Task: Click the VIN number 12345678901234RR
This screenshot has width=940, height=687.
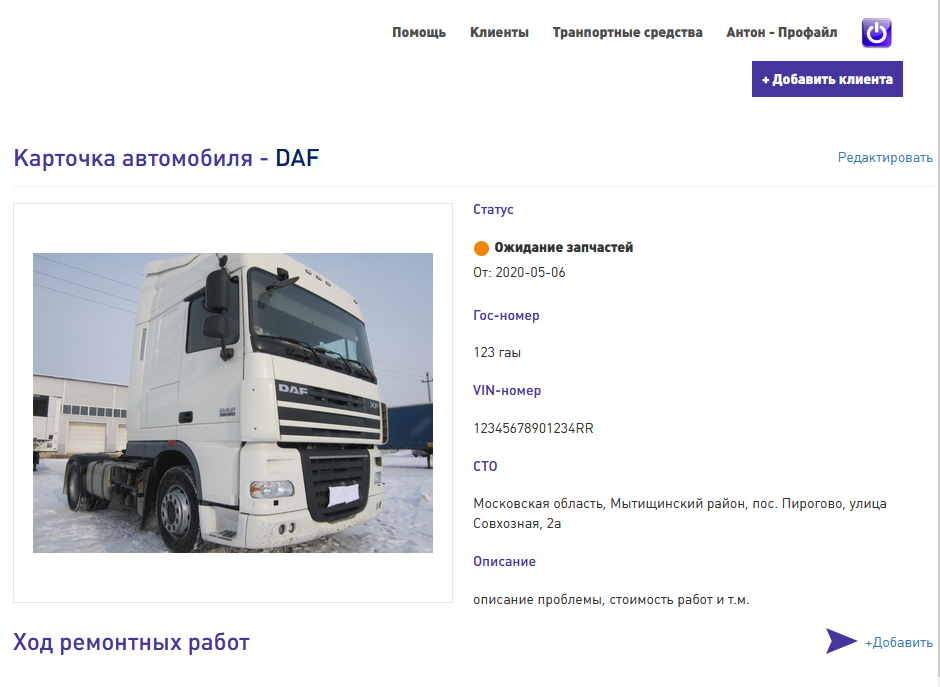Action: (x=534, y=429)
